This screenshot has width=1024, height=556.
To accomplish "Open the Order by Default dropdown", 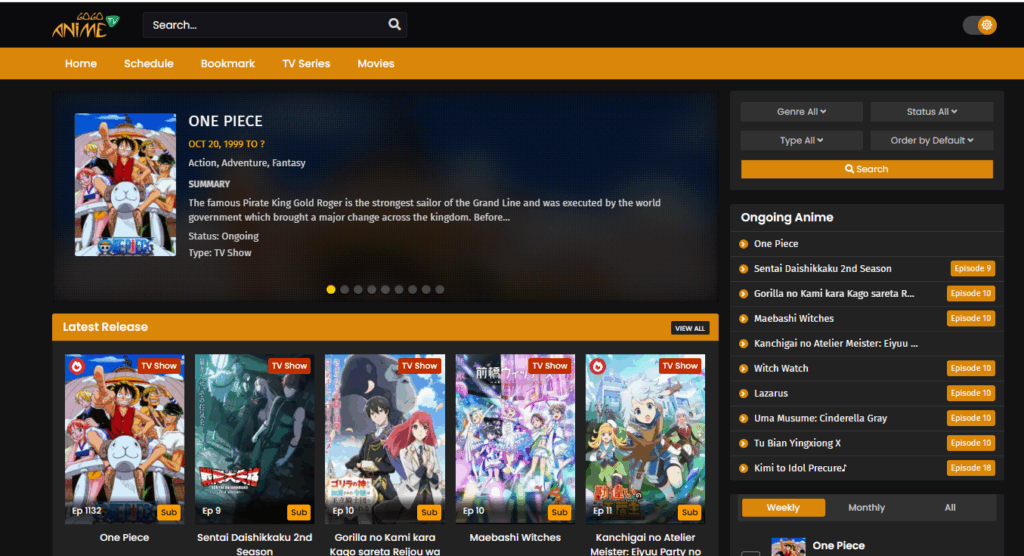I will pos(932,141).
